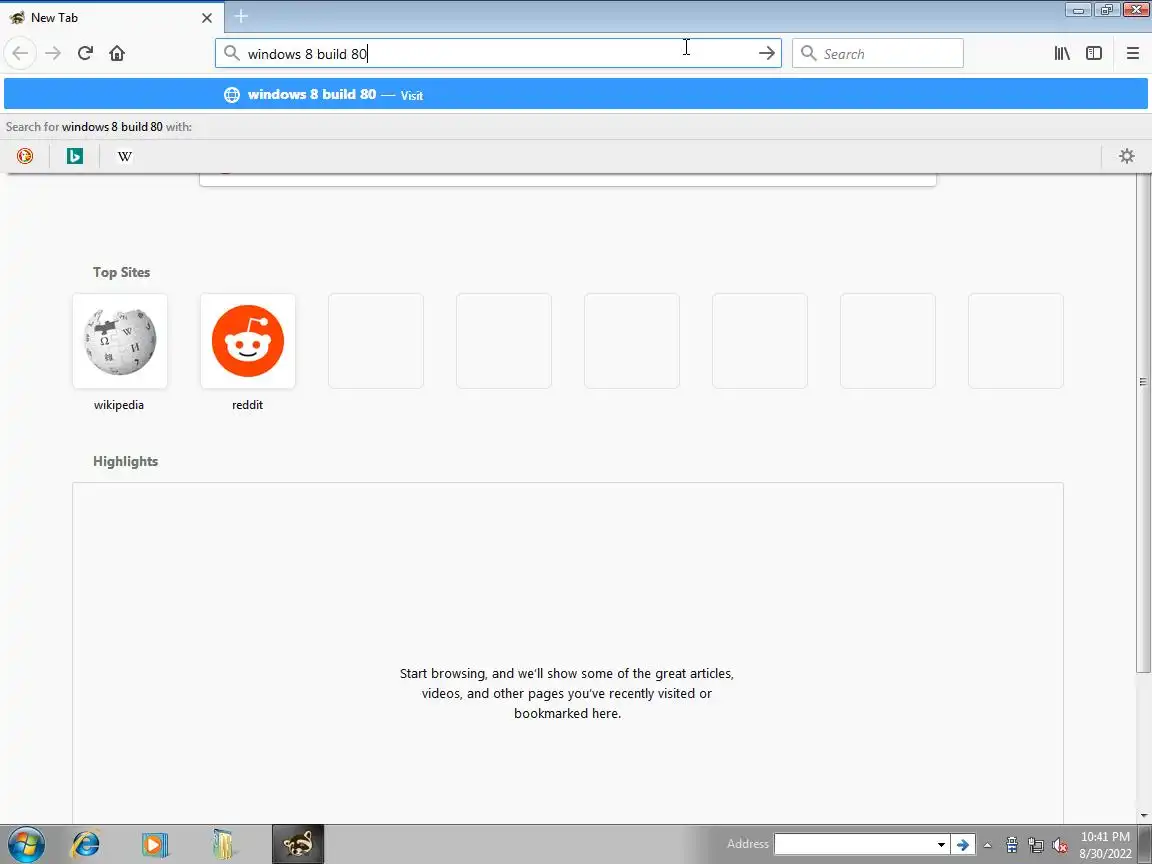Open the file explorer taskbar icon
Image resolution: width=1152 pixels, height=864 pixels.
pos(223,844)
